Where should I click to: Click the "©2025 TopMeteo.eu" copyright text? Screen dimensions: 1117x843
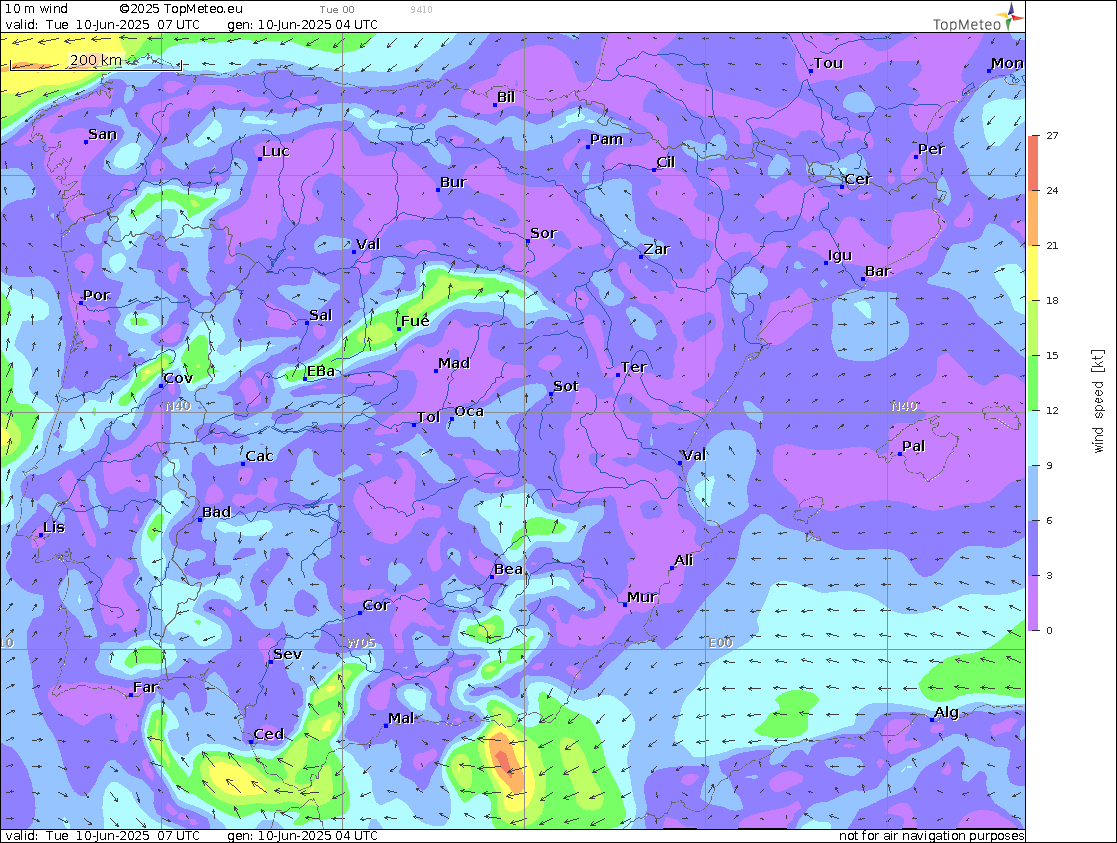(x=181, y=9)
